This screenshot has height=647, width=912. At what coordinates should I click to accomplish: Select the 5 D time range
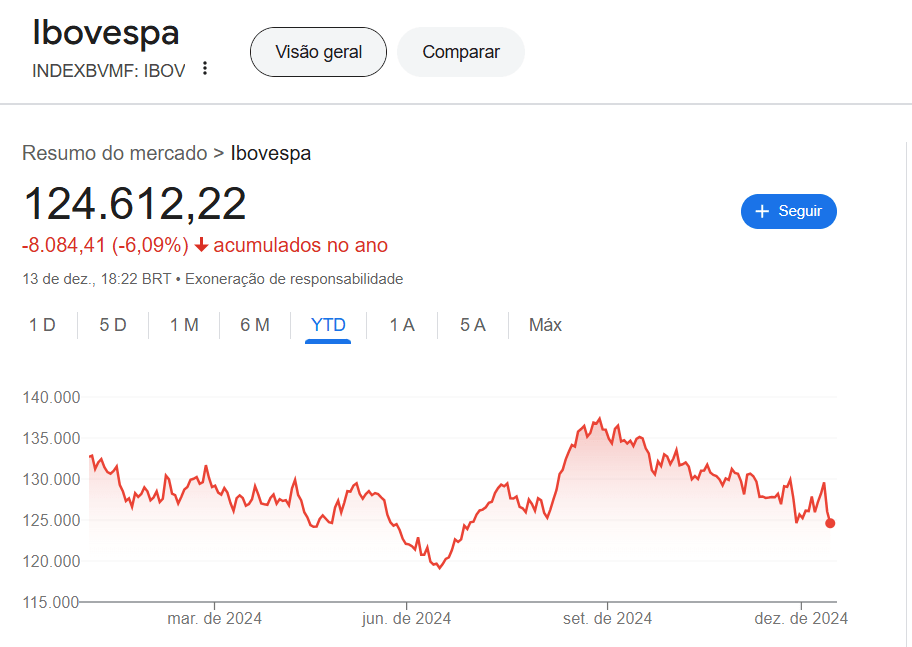[113, 325]
